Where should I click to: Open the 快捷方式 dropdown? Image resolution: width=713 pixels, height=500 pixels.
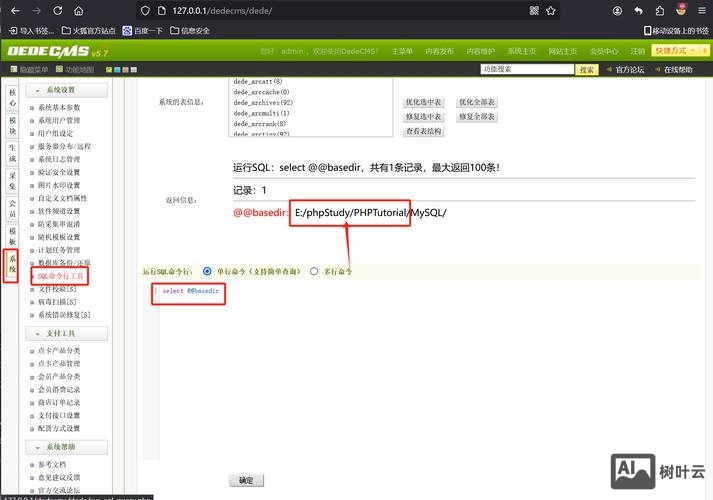(675, 50)
